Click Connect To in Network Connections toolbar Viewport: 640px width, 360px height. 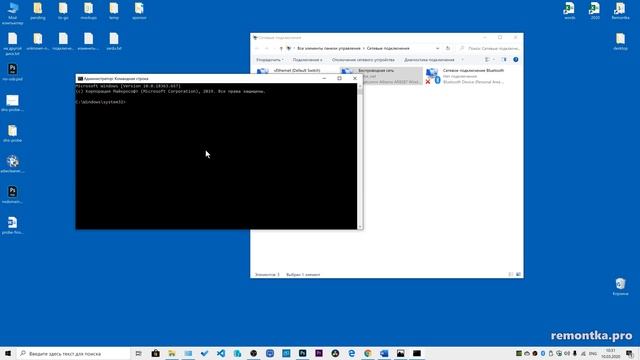307,60
